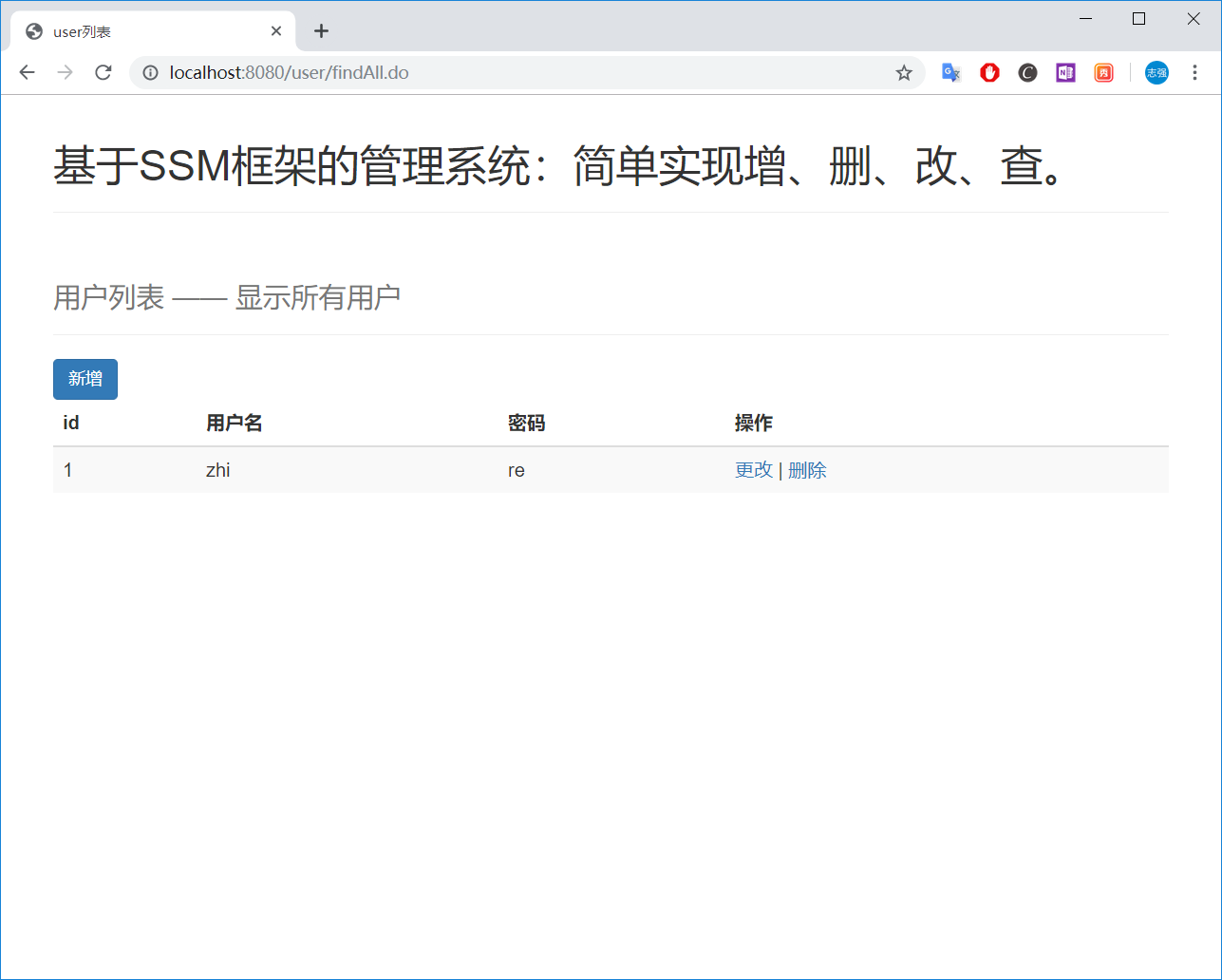Click the 用户名 column header
Screen dimensions: 1222x980
[235, 423]
